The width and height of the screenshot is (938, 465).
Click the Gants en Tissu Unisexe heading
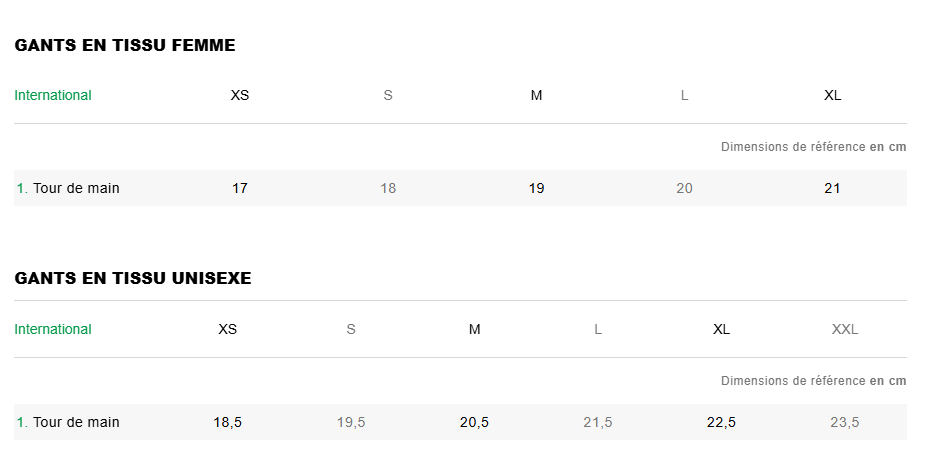pyautogui.click(x=133, y=278)
